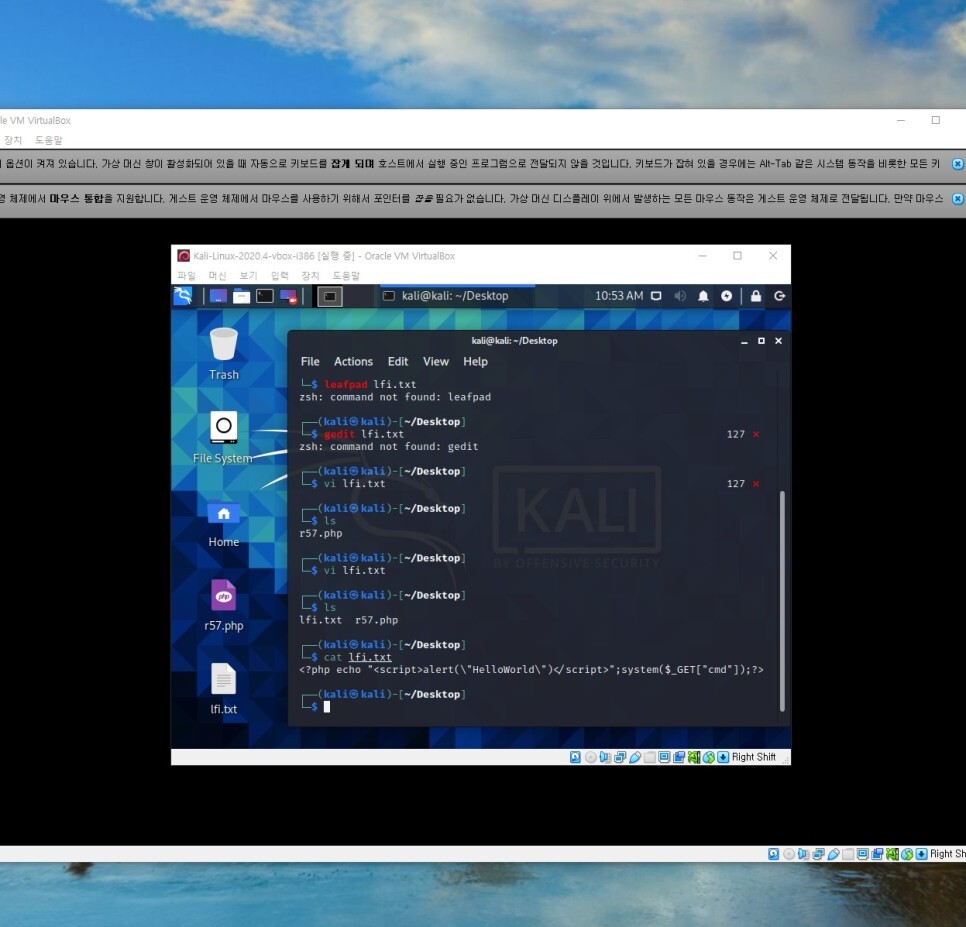This screenshot has width=966, height=927.
Task: Click network indicator in inner VirtualBox status bar
Action: 620,757
